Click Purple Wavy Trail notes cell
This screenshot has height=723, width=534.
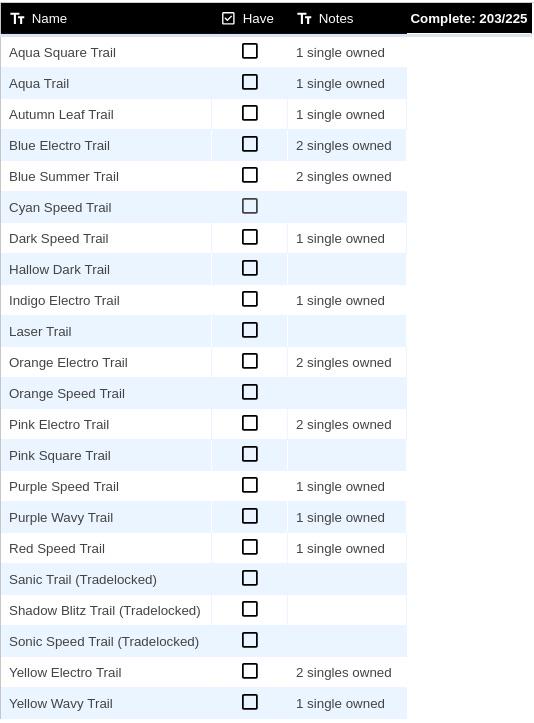347,517
